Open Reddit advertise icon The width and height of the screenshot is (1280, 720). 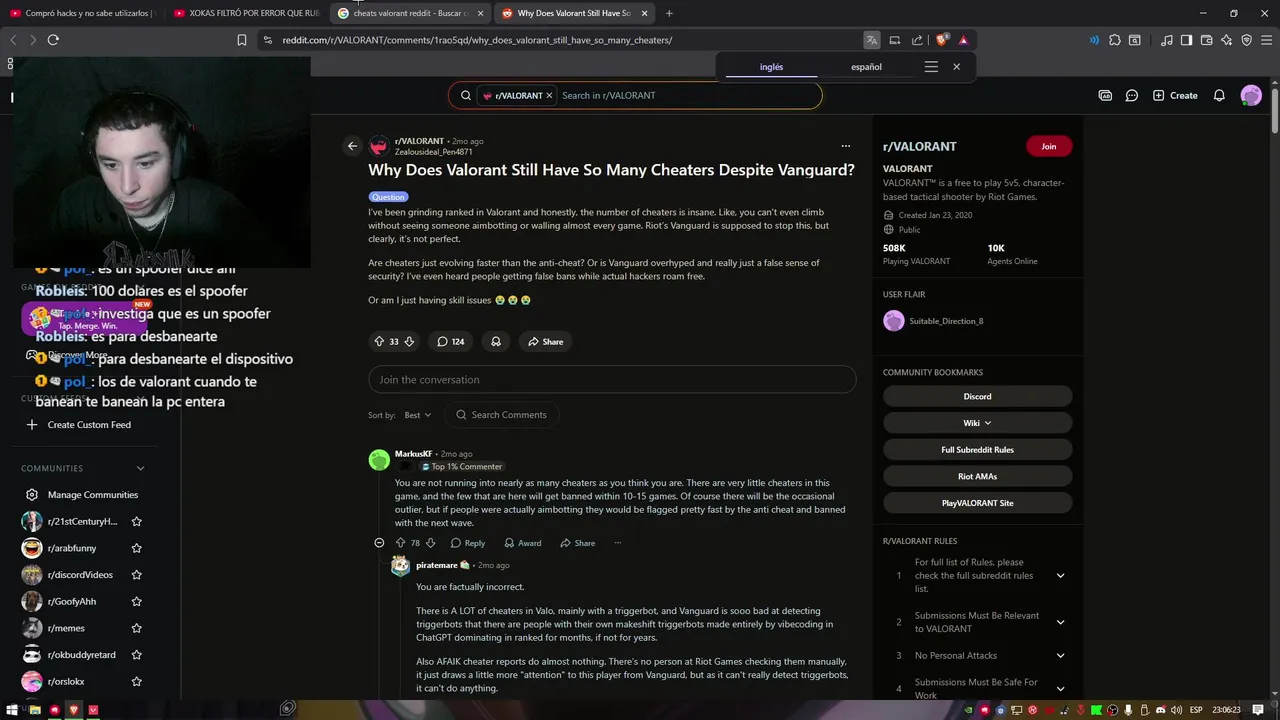[1105, 95]
